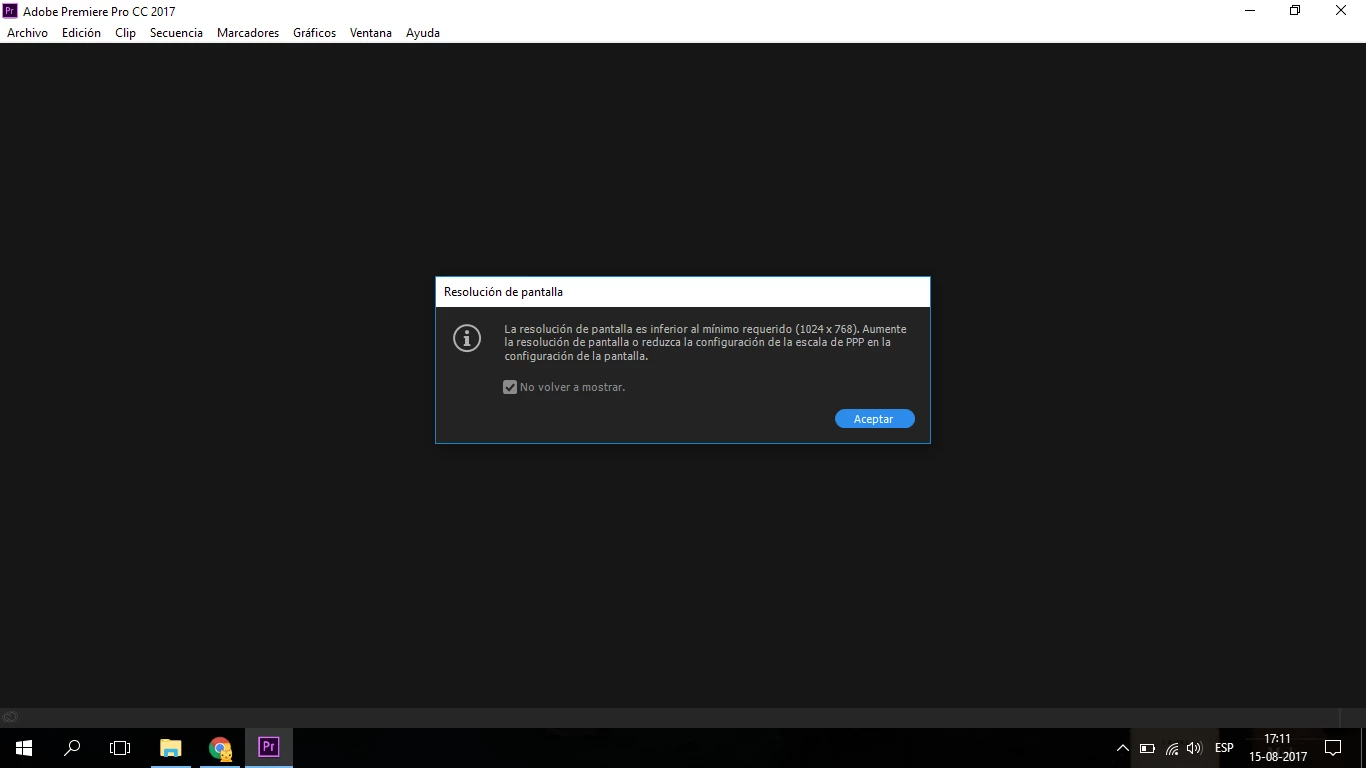Click the Aceptar button in the dialog

point(874,419)
